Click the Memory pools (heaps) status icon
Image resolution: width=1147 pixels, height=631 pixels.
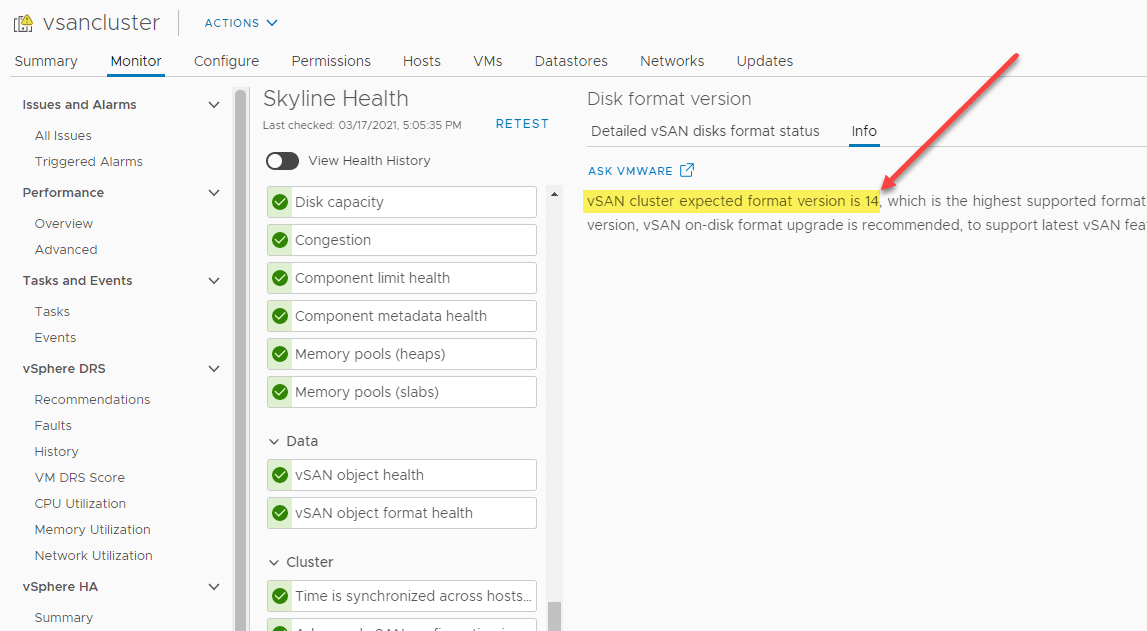280,354
